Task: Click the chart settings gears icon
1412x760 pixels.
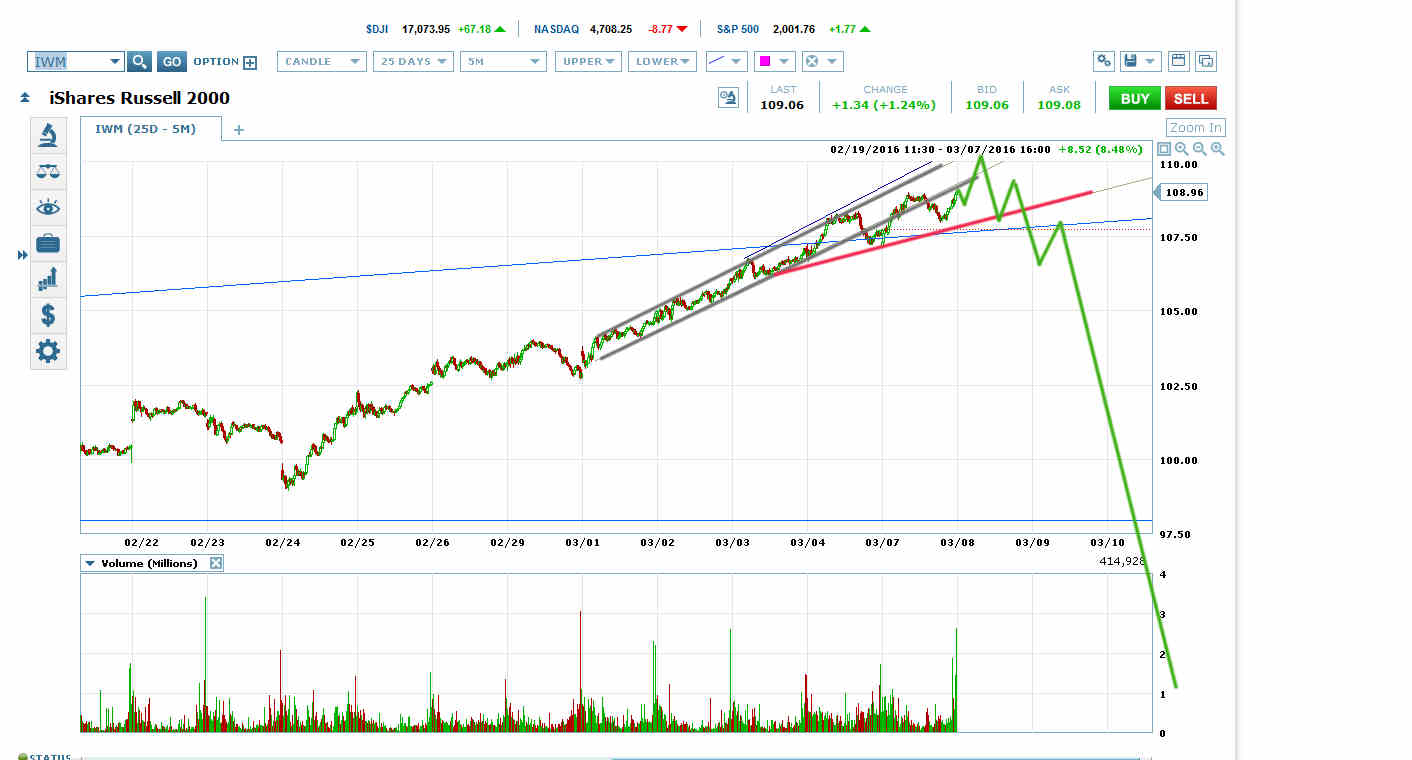Action: (1104, 61)
